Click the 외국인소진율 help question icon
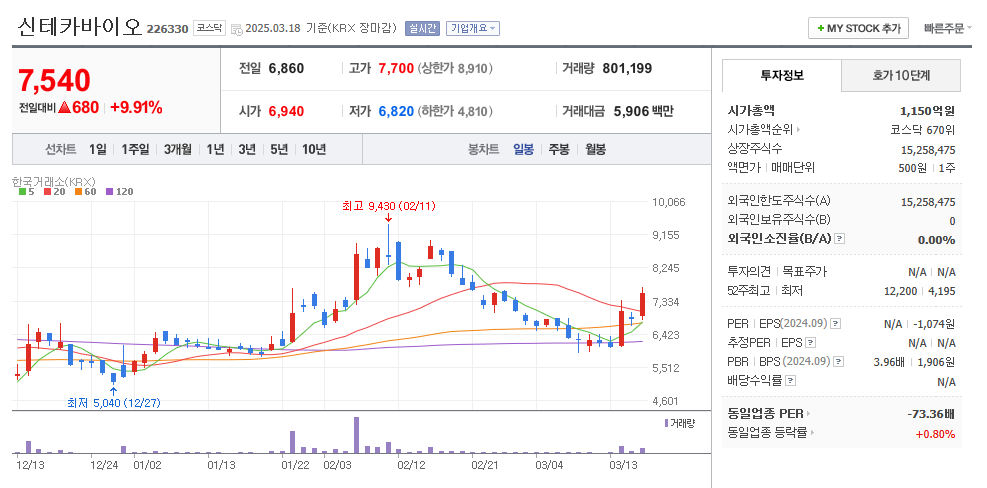The image size is (987, 488). [839, 239]
